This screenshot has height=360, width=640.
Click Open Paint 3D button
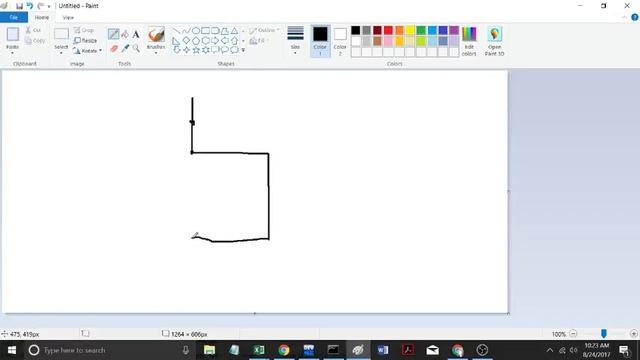tap(494, 41)
